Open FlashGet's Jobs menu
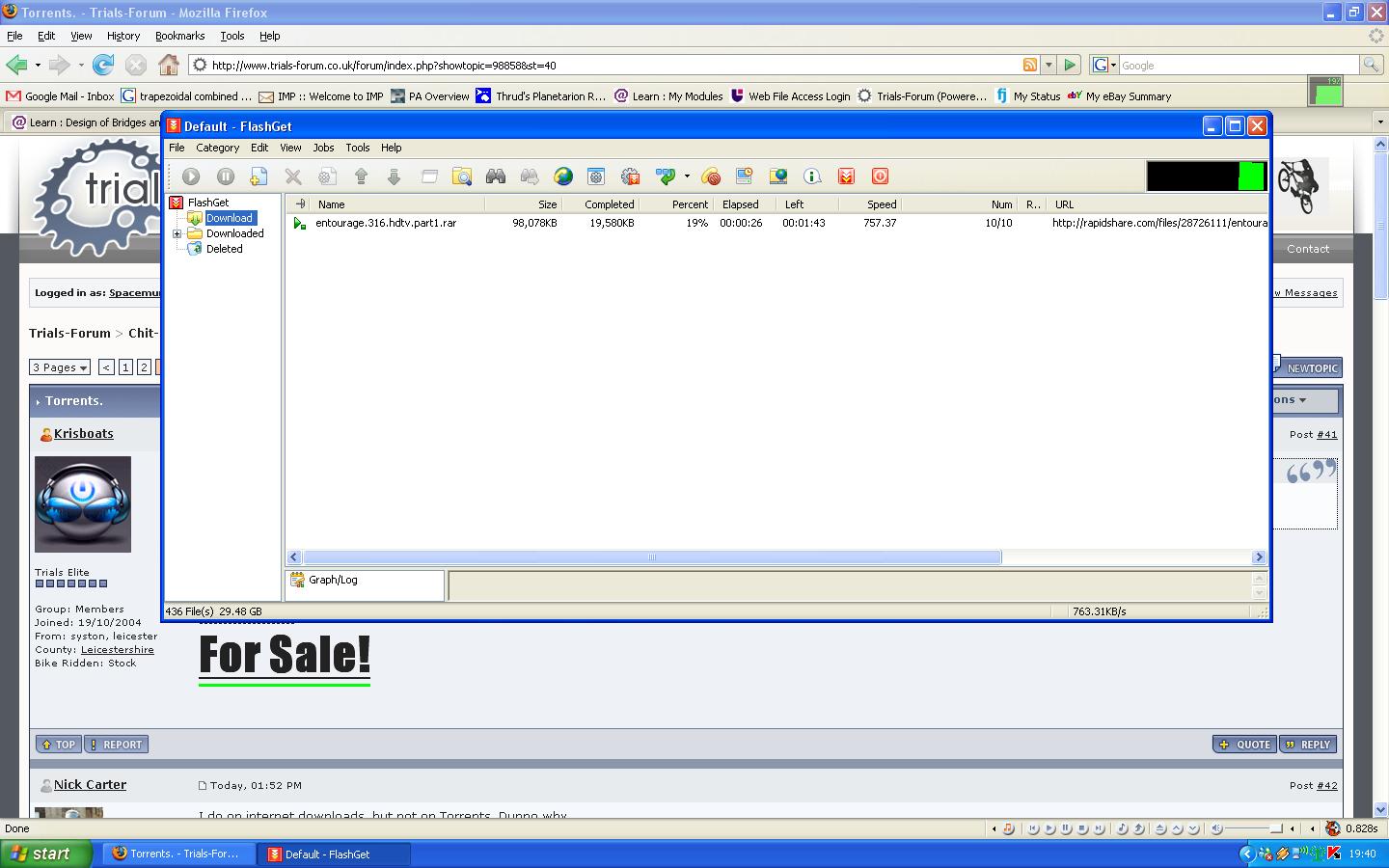1389x868 pixels. (x=323, y=148)
